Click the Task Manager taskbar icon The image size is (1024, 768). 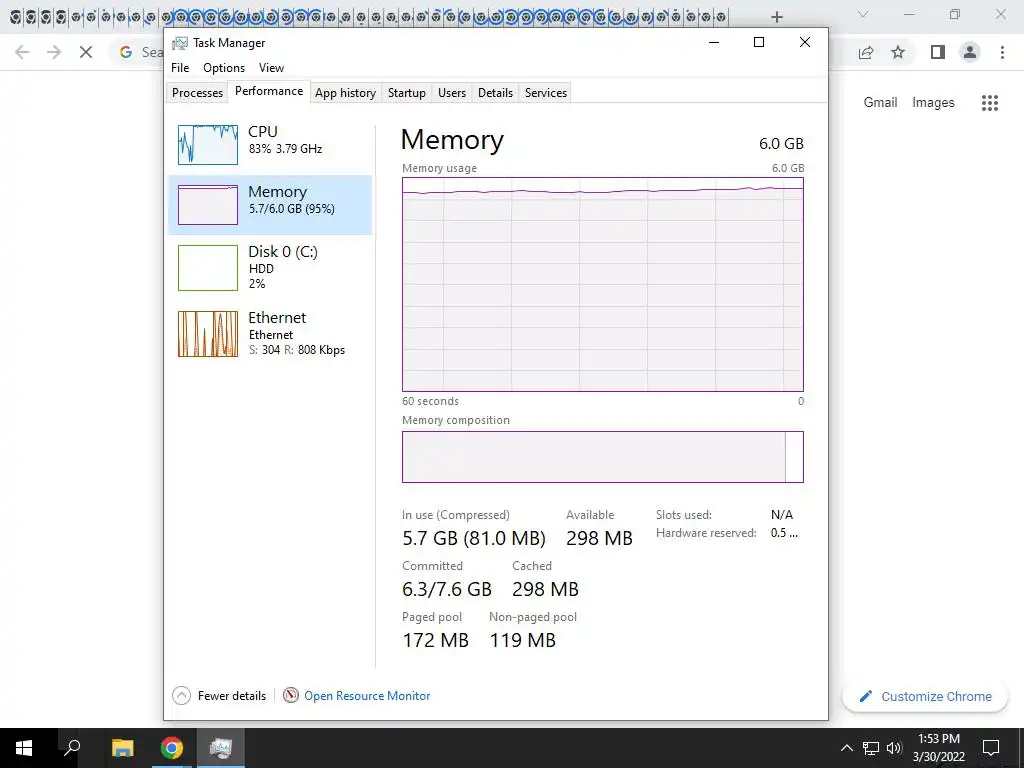[x=221, y=748]
